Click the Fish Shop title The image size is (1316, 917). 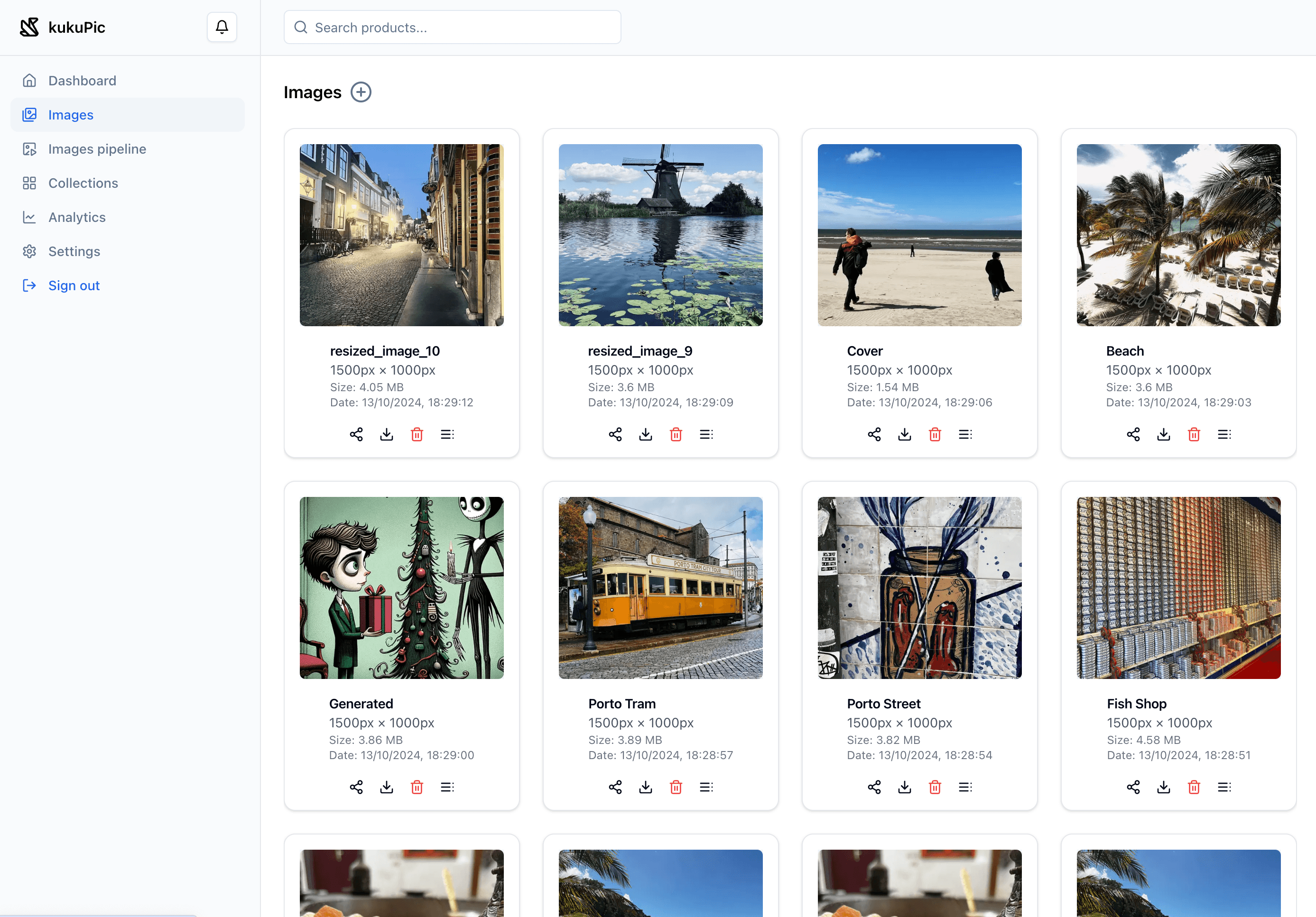pyautogui.click(x=1137, y=704)
